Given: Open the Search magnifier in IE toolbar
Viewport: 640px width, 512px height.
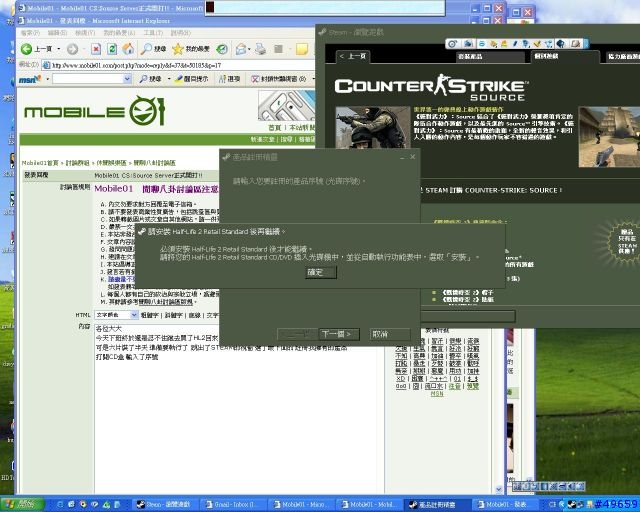Looking at the screenshot, I should click(x=146, y=49).
